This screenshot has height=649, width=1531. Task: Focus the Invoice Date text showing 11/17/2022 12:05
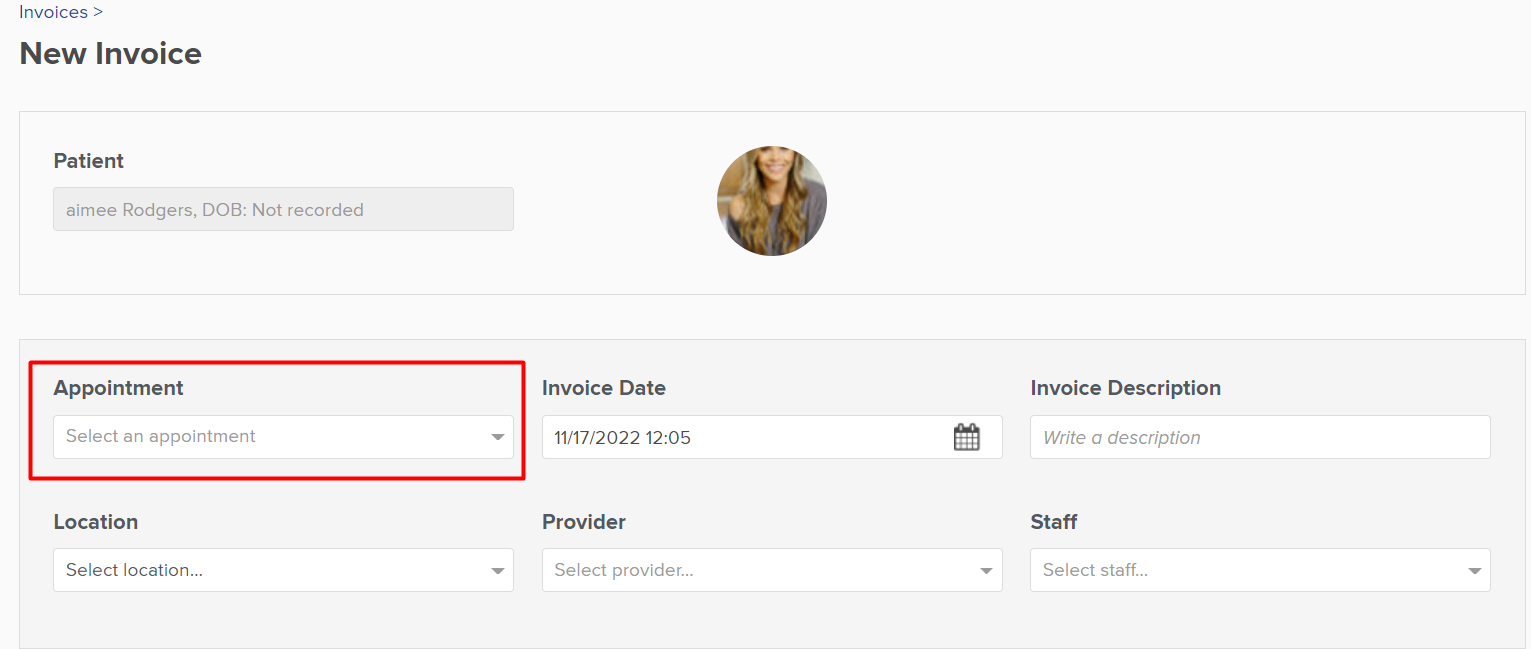click(x=623, y=437)
